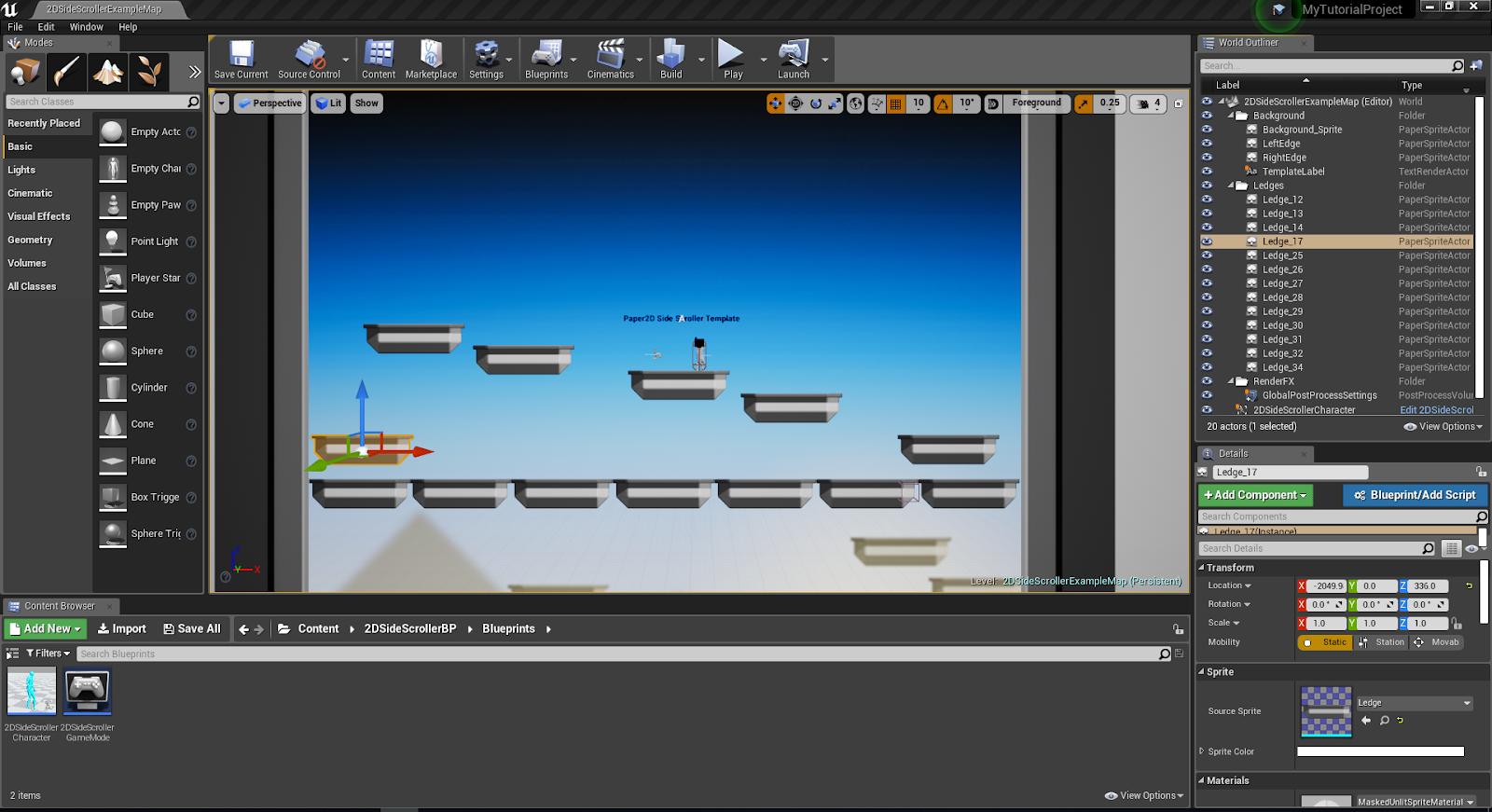Toggle grid snapping in viewport toolbar
Screen dimensions: 1492x812
click(896, 103)
